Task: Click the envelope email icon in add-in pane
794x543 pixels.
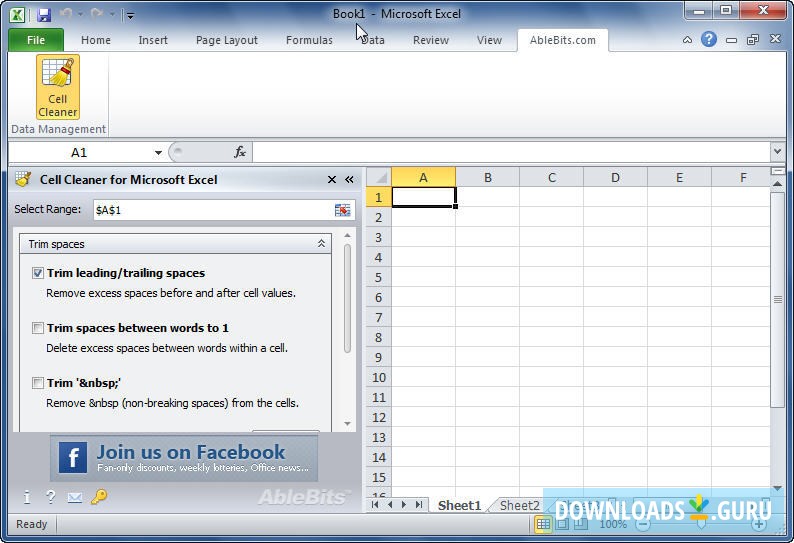Action: 75,498
